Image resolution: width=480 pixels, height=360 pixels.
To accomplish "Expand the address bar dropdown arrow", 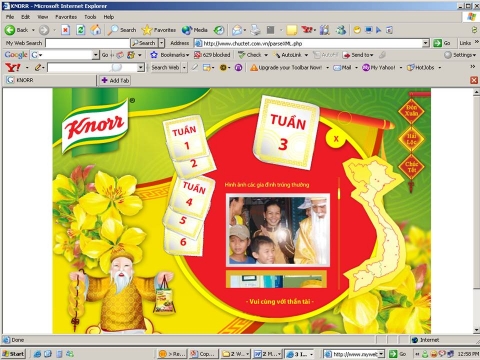I will [x=426, y=43].
